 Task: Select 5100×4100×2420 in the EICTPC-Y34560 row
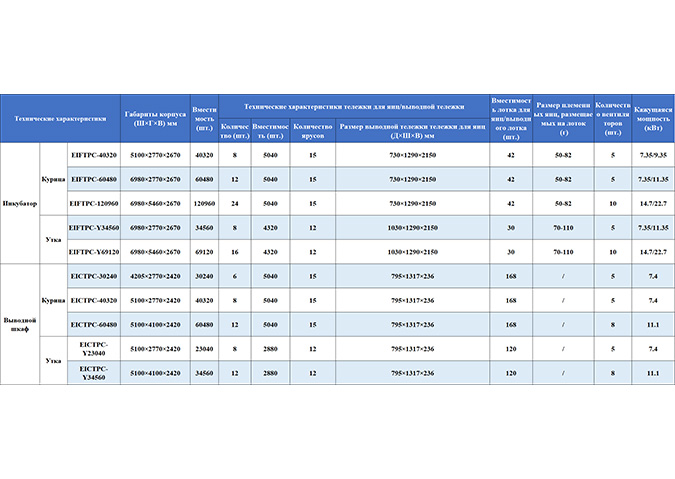(155, 373)
